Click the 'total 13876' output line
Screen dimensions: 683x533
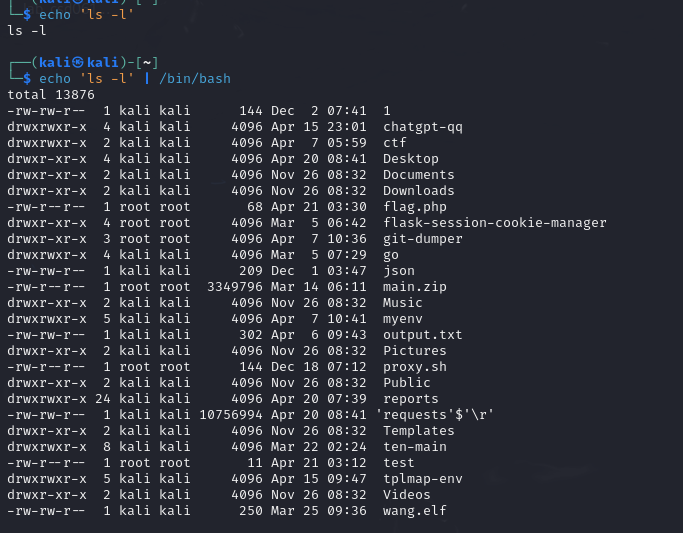click(51, 94)
